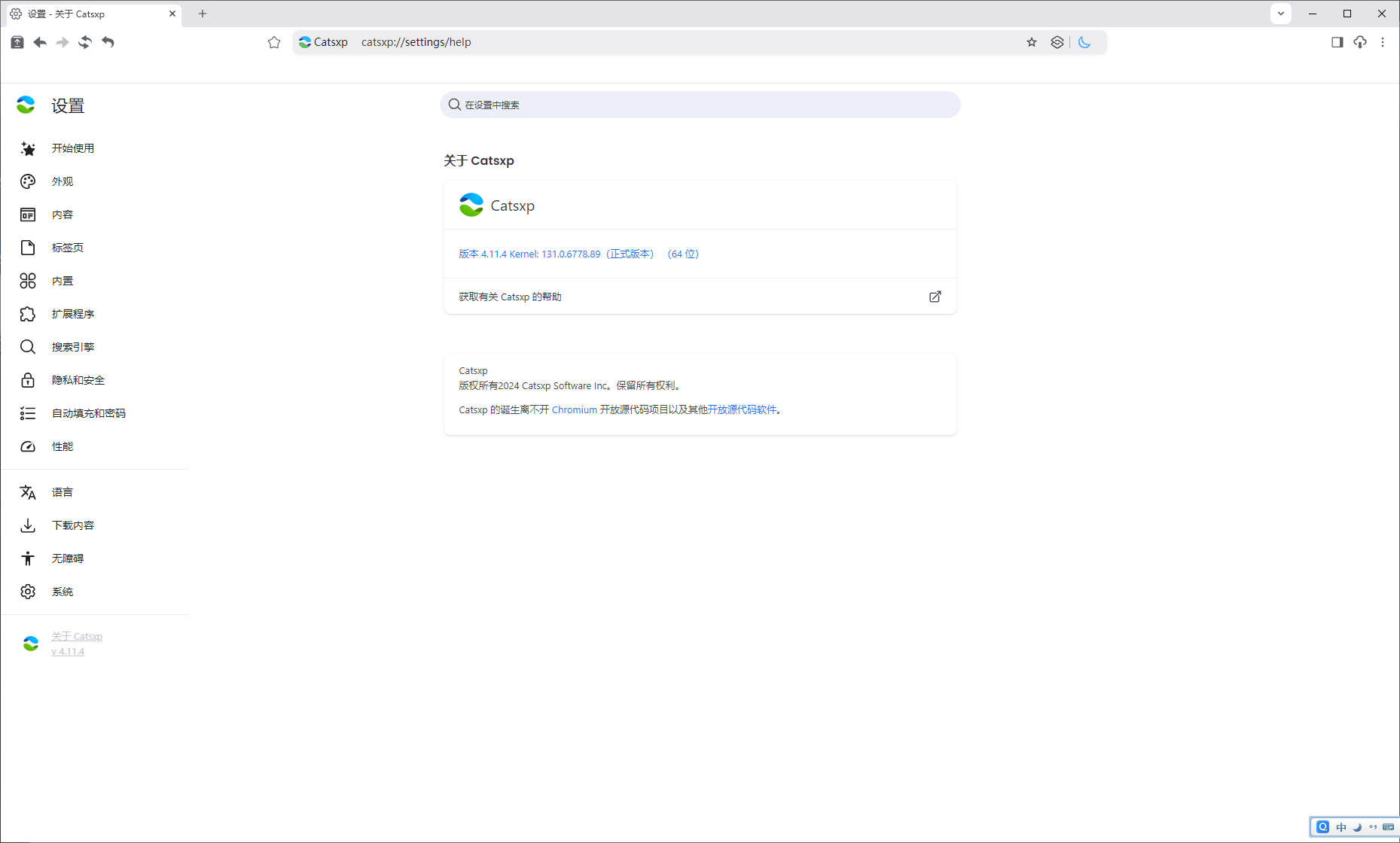Click the 系统 gear icon in sidebar

click(28, 592)
